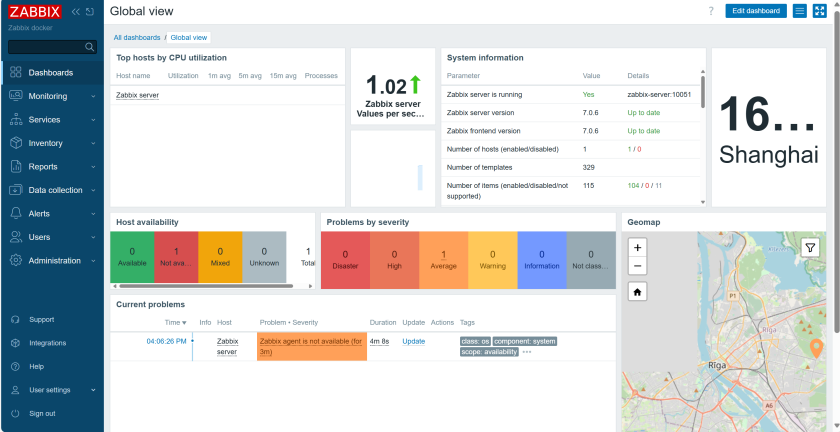Enter kiosk fullscreen mode icon
Image resolution: width=840 pixels, height=432 pixels.
coord(820,11)
